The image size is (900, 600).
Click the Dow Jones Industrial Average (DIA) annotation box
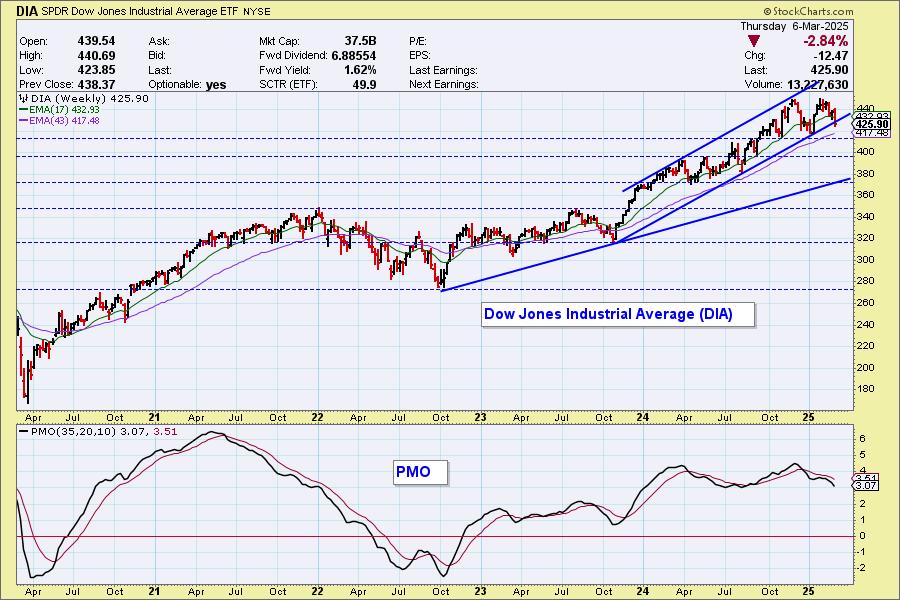[x=618, y=314]
